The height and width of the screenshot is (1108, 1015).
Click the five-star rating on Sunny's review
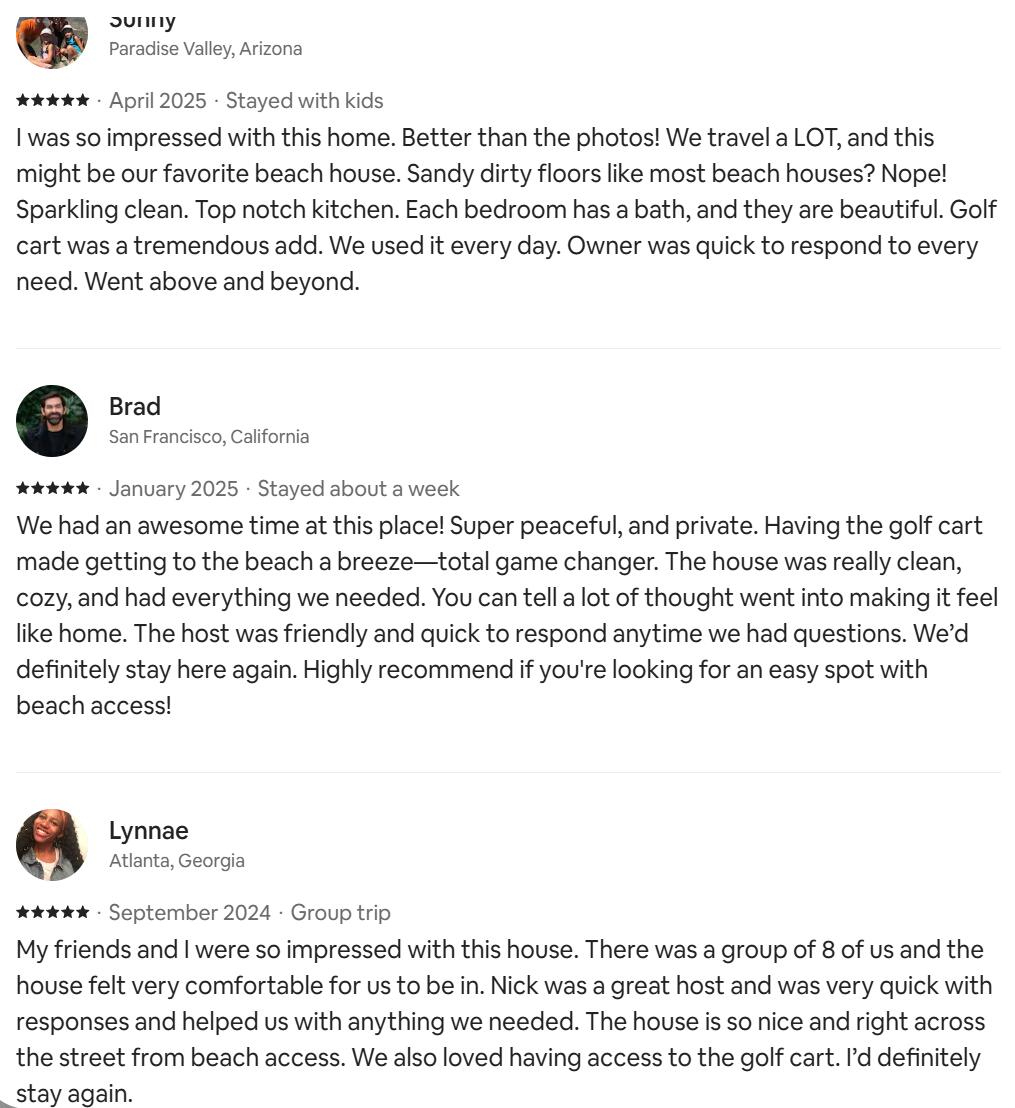pos(53,100)
